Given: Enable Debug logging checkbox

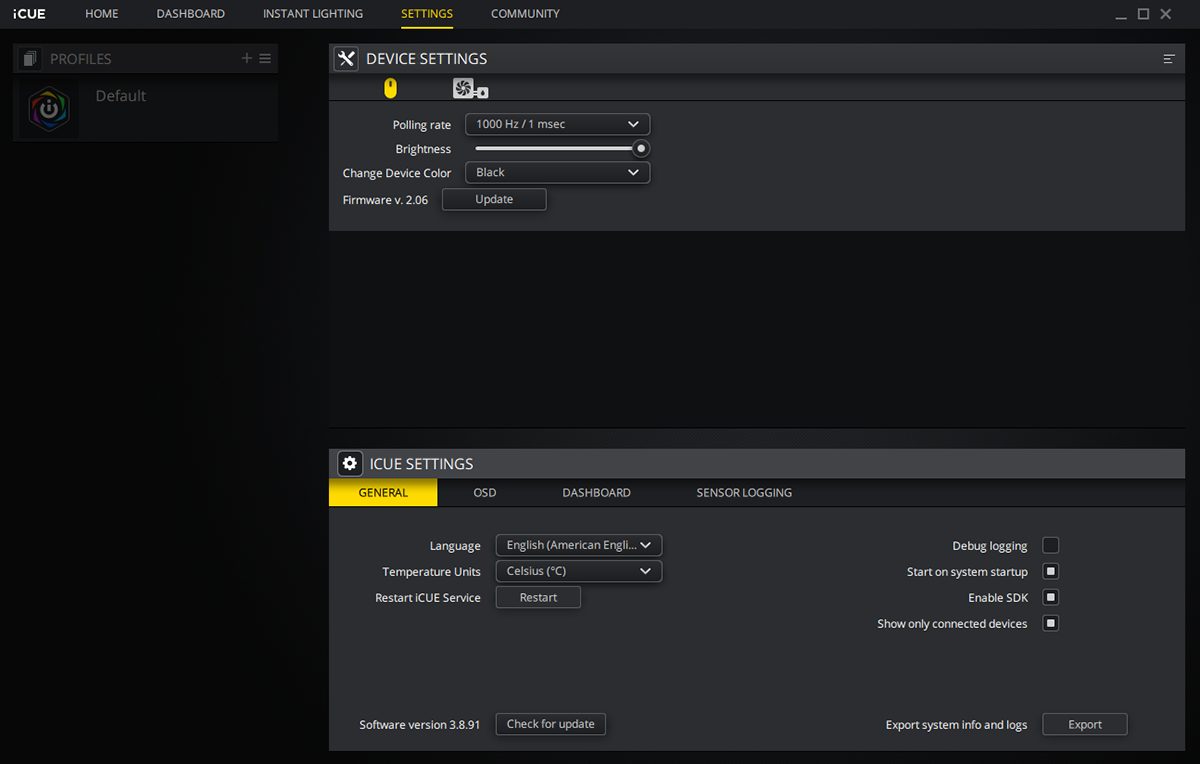Looking at the screenshot, I should pyautogui.click(x=1050, y=545).
